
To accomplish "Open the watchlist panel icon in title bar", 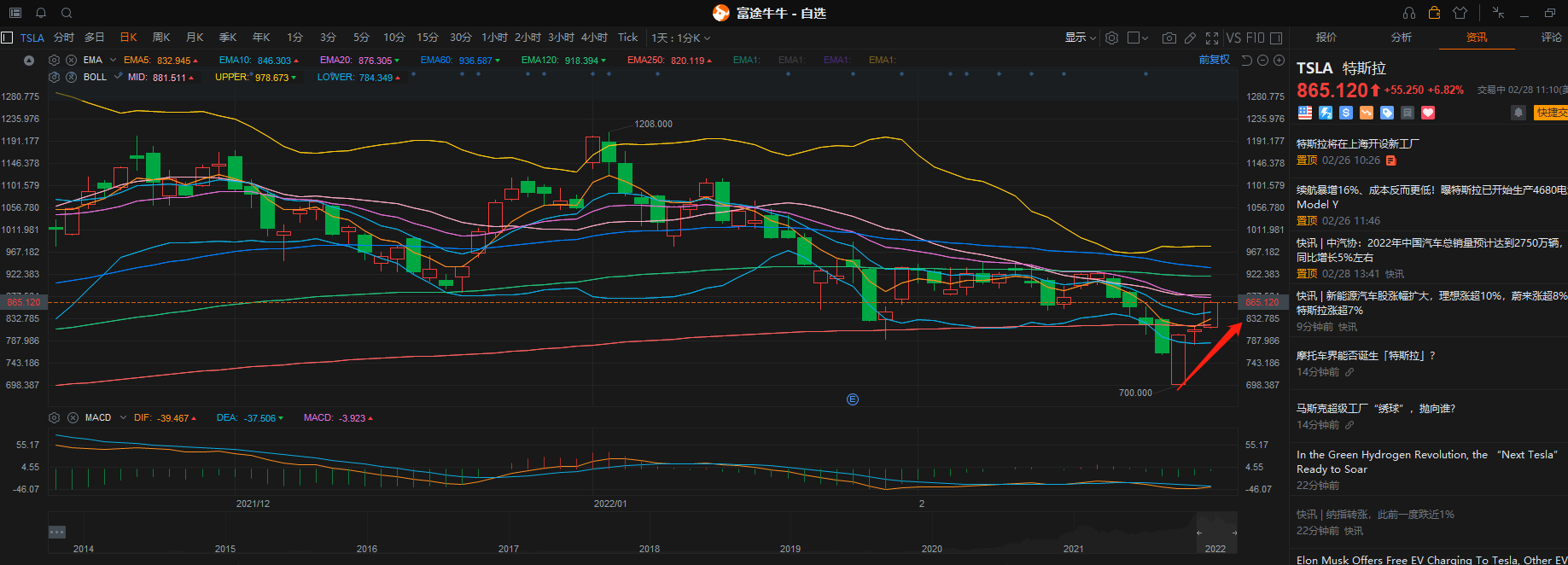I will click(x=15, y=13).
